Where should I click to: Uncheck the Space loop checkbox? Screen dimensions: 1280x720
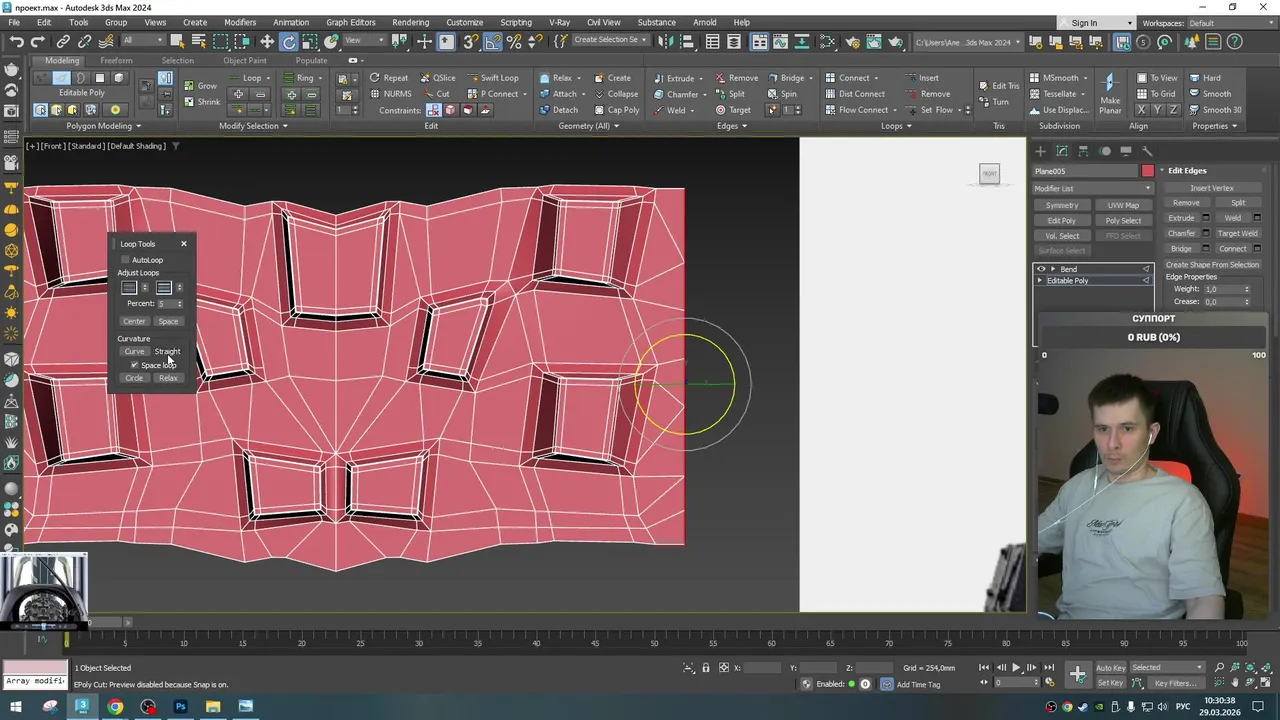point(134,365)
